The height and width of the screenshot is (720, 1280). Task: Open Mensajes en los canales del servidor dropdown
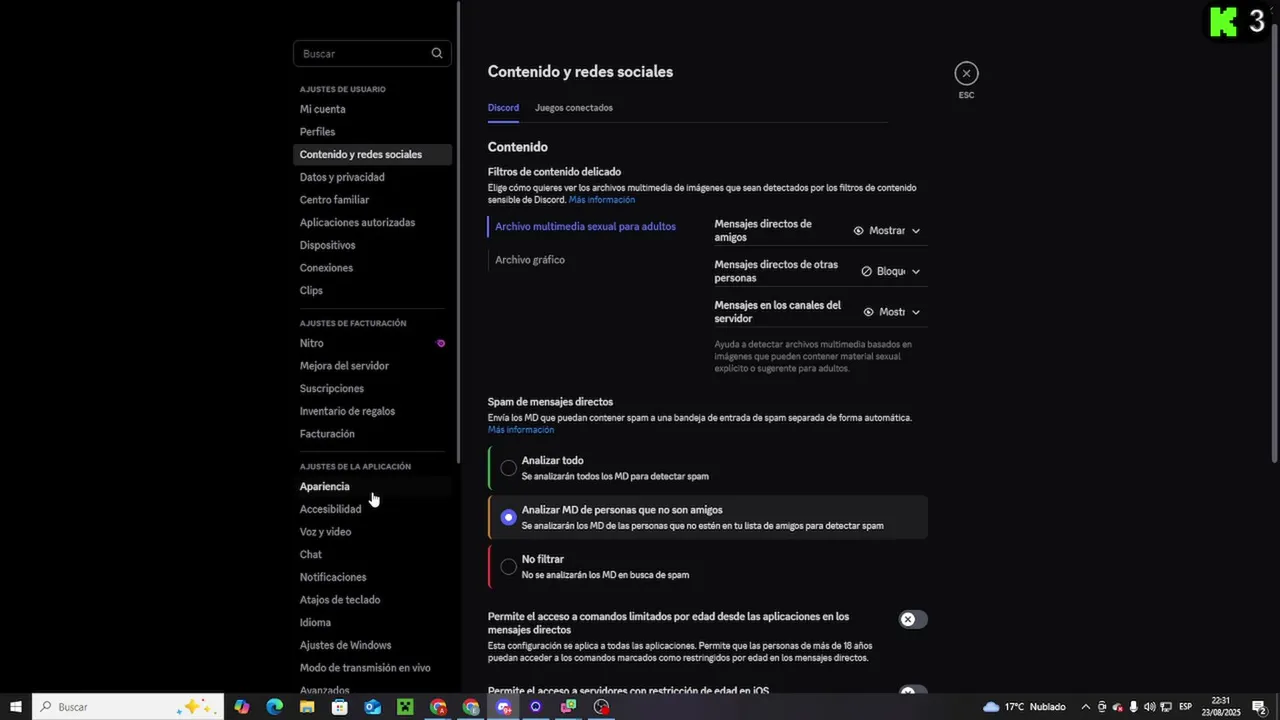(x=891, y=312)
